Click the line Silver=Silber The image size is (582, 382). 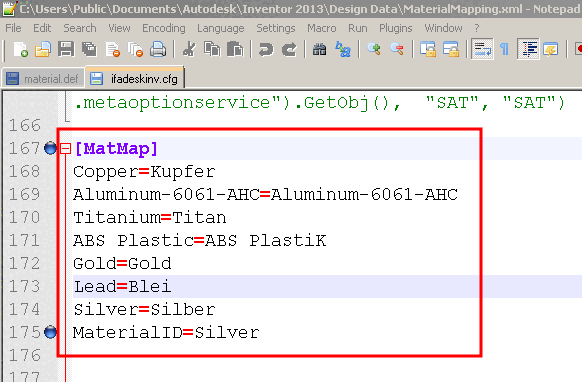[x=144, y=310]
